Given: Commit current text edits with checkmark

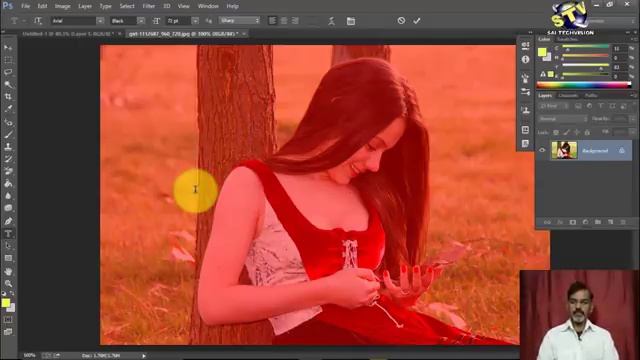Looking at the screenshot, I should tap(416, 20).
